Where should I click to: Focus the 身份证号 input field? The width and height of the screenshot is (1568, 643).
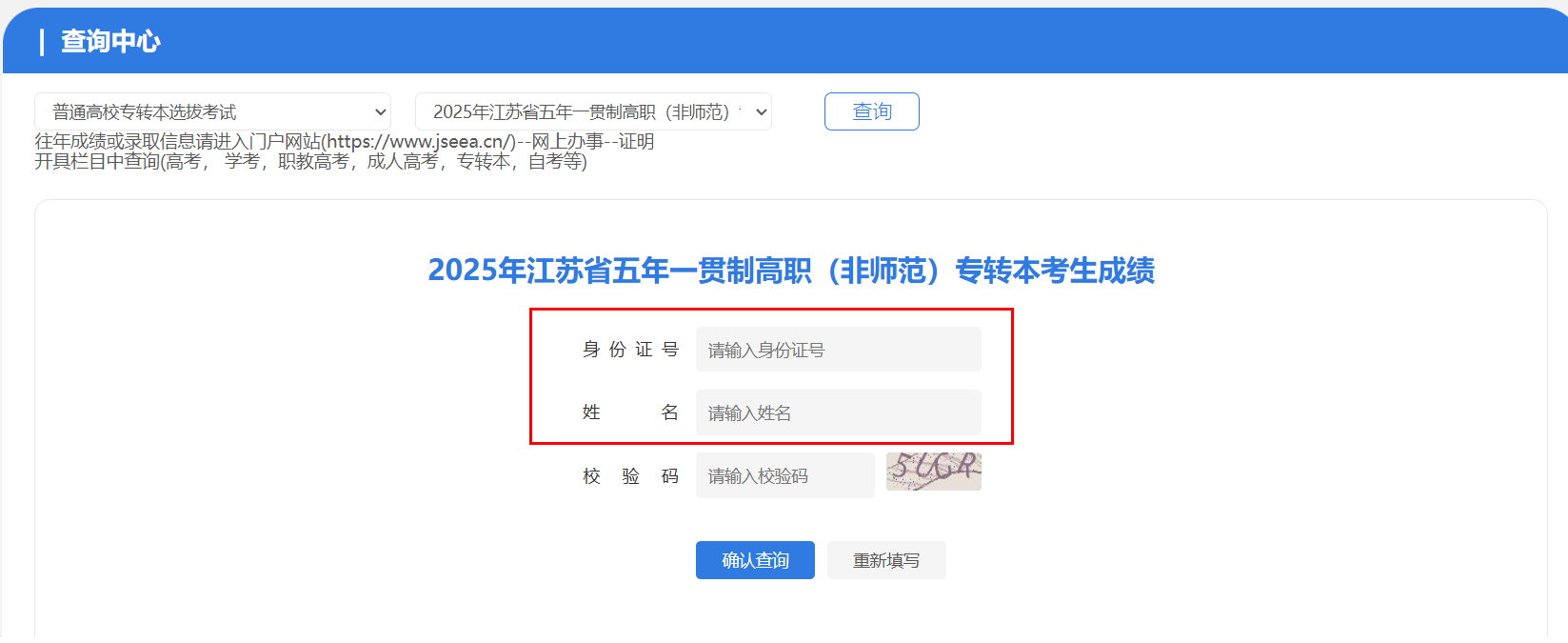(838, 350)
